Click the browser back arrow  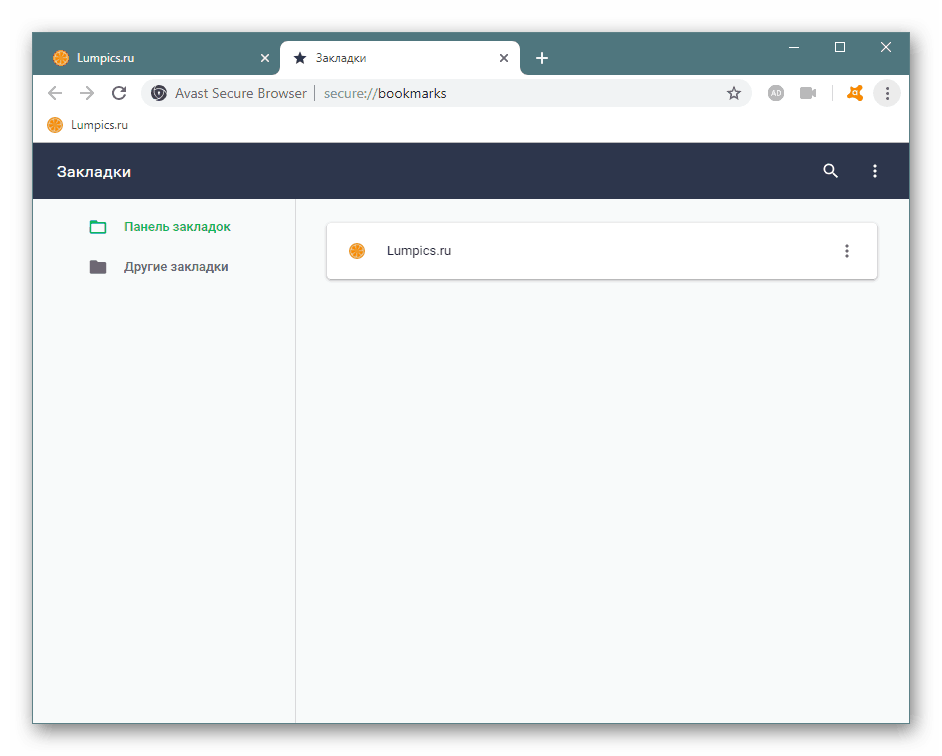point(55,93)
